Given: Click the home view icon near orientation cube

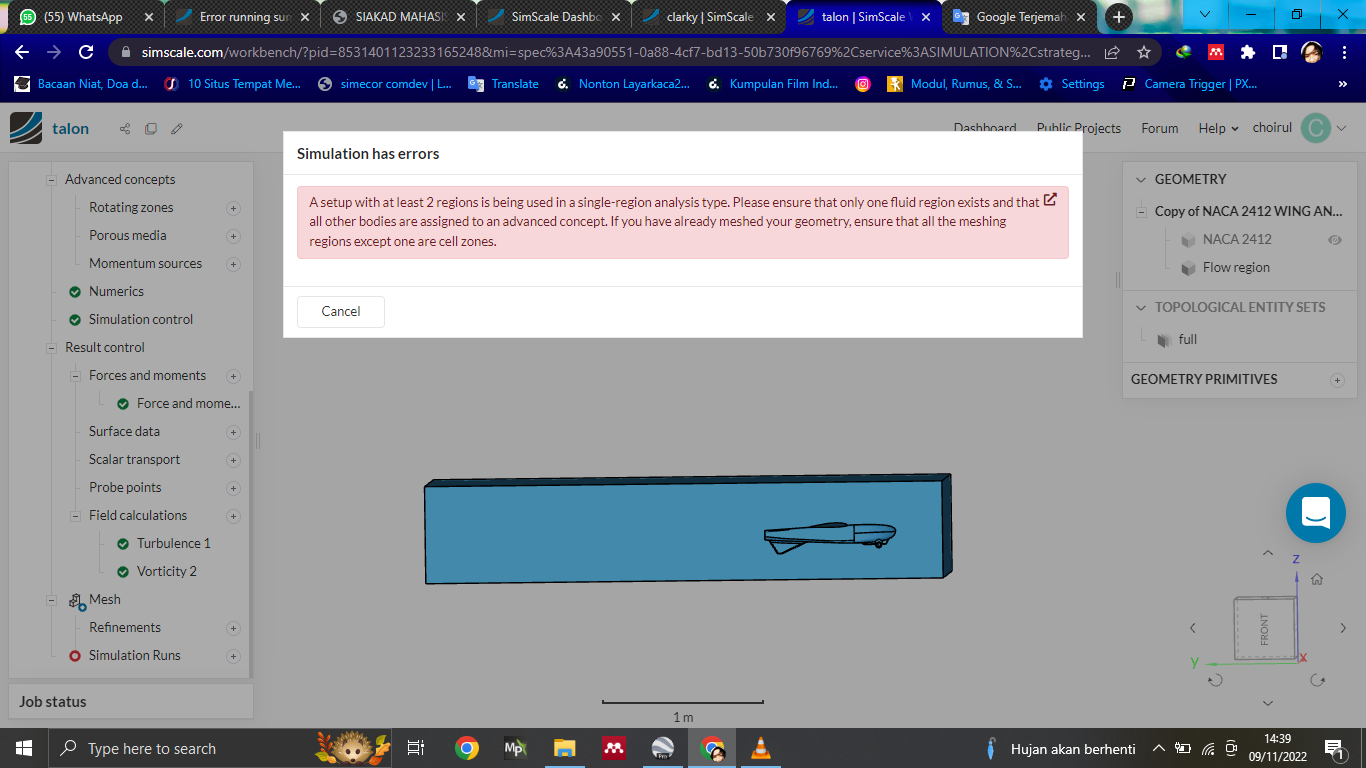Looking at the screenshot, I should click(1317, 578).
